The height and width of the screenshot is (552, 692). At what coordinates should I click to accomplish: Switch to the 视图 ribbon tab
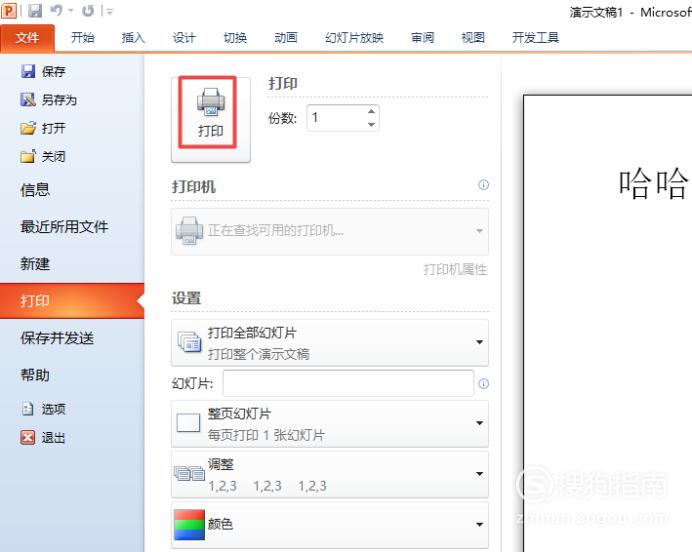(473, 38)
